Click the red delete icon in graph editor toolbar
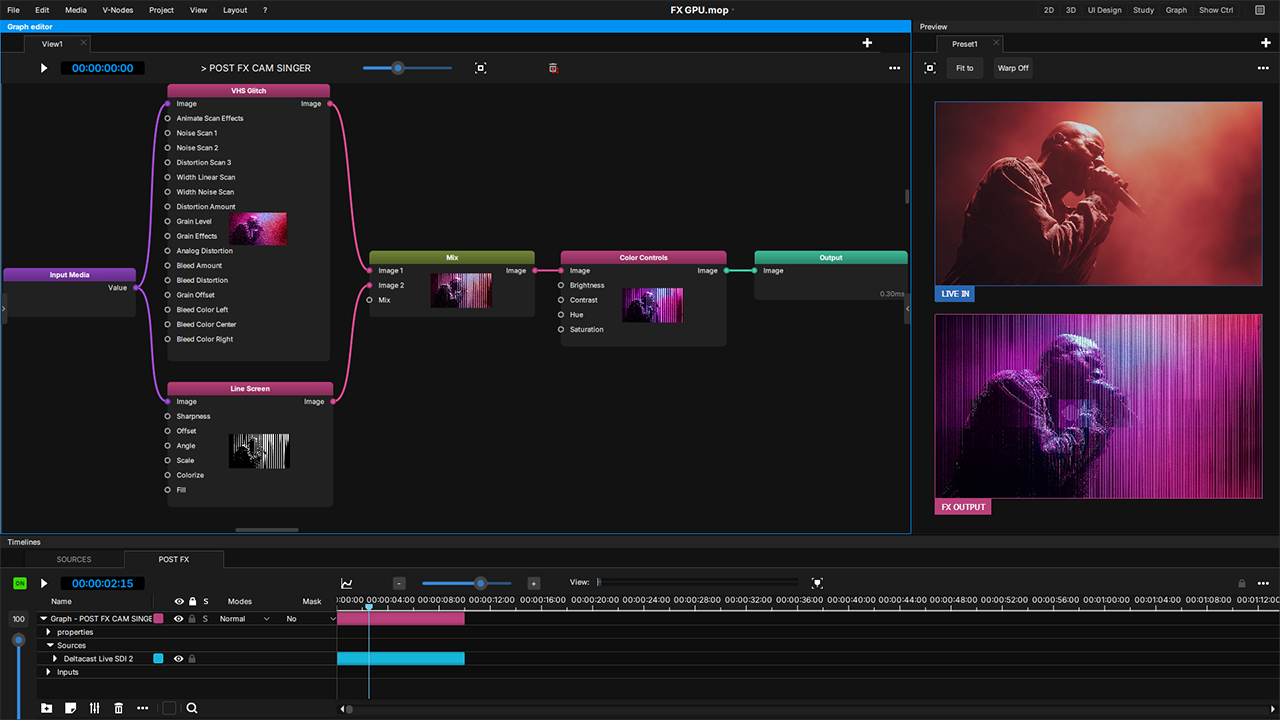Screen dimensions: 1280x720 tap(553, 68)
